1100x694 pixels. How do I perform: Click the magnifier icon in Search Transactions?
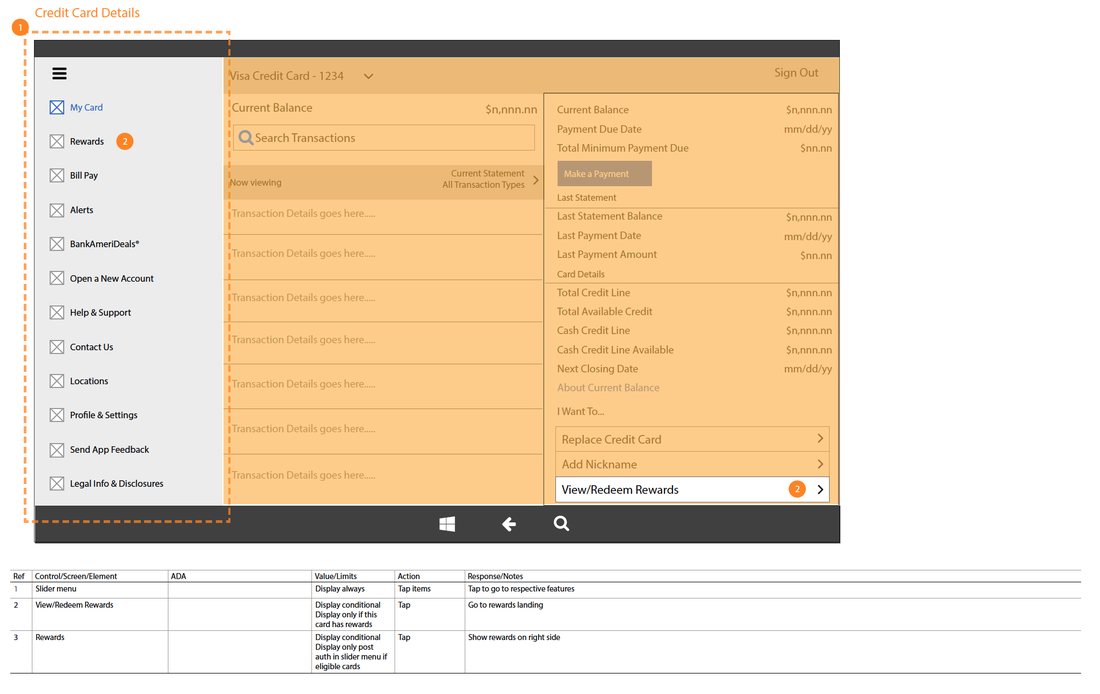[x=246, y=138]
